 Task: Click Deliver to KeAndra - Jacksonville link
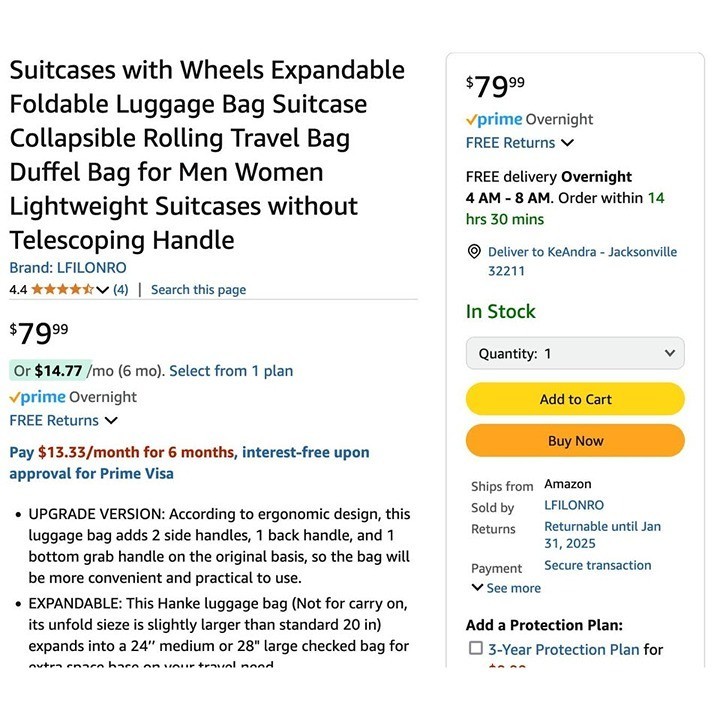[x=582, y=252]
